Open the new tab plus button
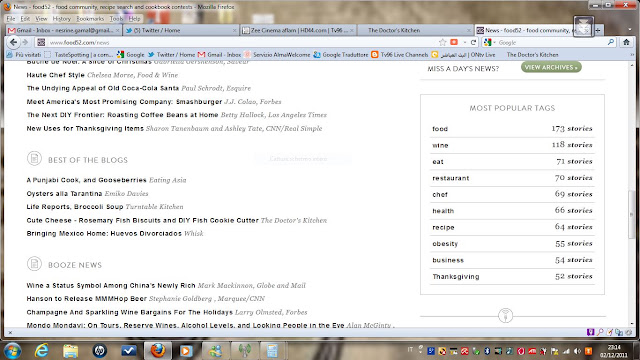The image size is (640, 360). [598, 30]
